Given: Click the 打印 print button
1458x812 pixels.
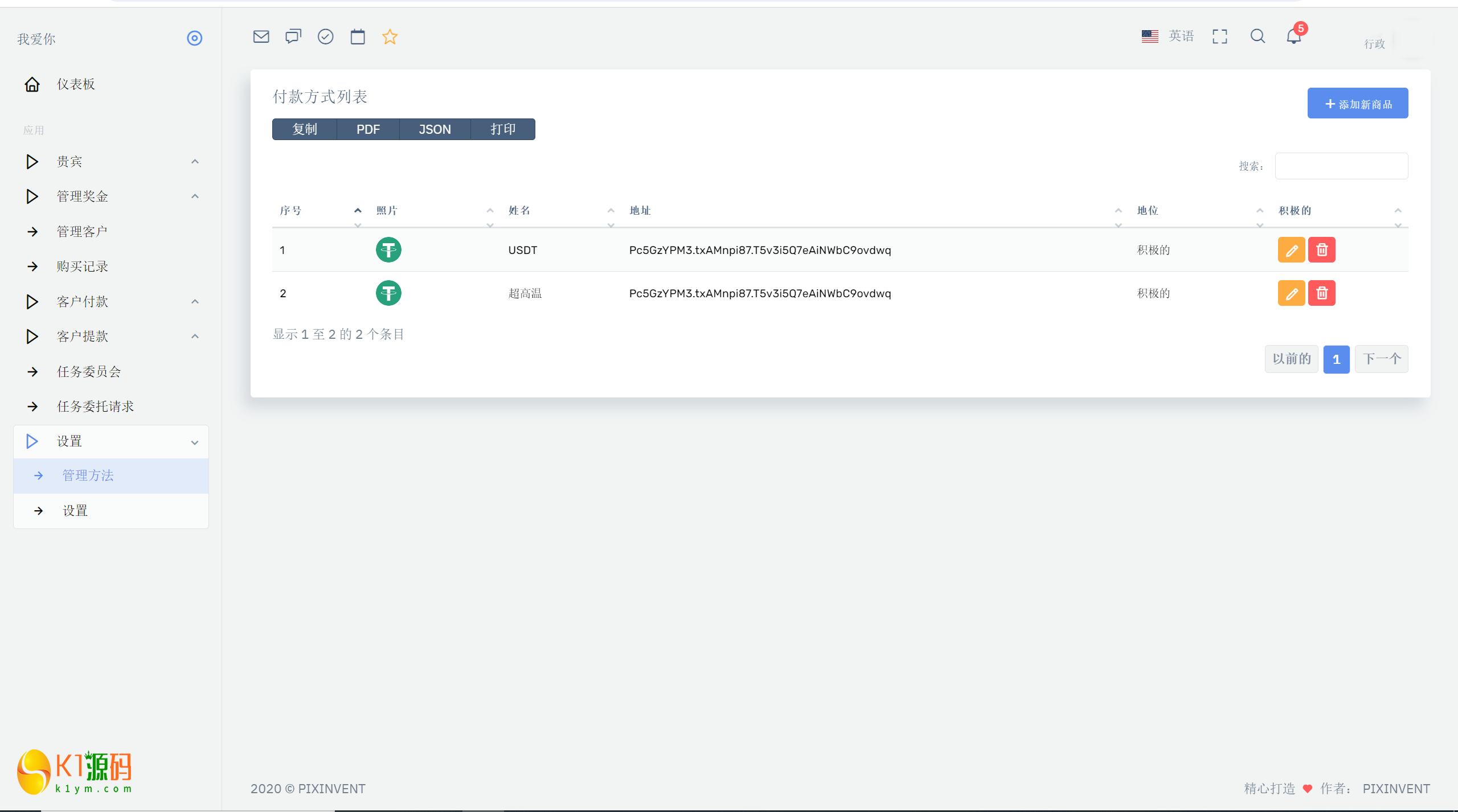Looking at the screenshot, I should tap(503, 129).
